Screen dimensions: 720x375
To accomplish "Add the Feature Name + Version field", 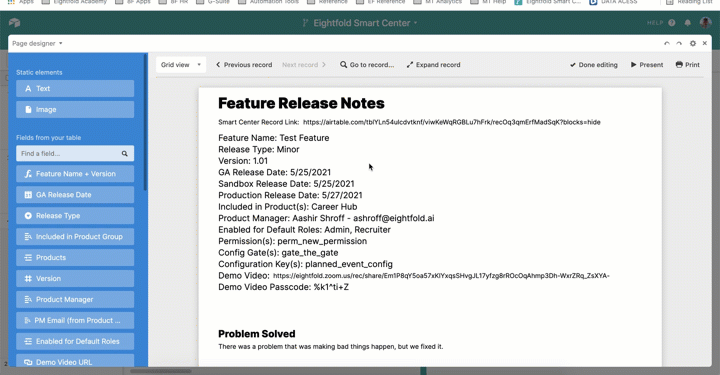I will click(x=75, y=174).
